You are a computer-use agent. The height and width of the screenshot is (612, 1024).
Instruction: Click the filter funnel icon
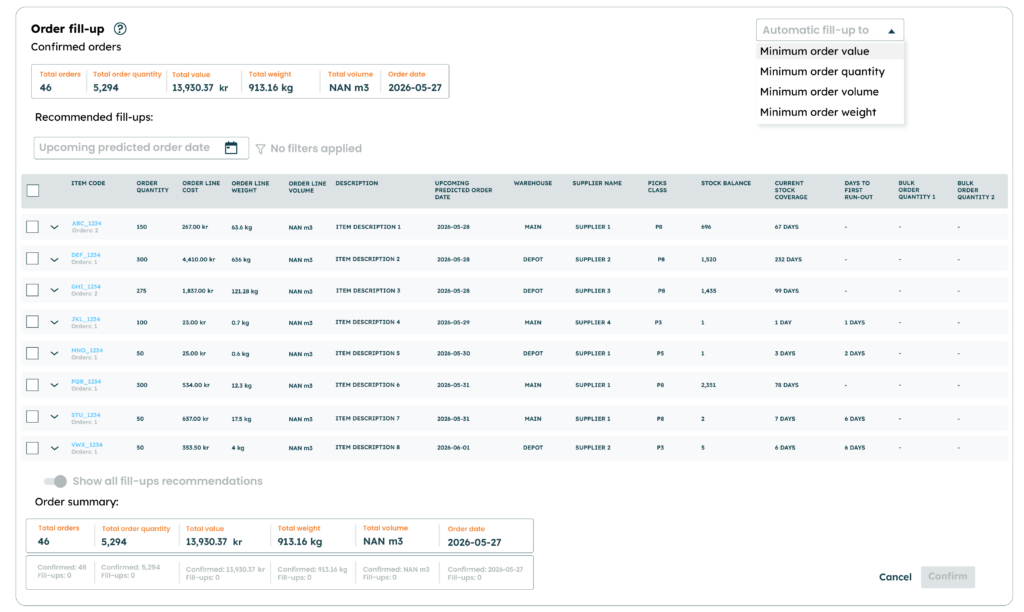[x=261, y=149]
